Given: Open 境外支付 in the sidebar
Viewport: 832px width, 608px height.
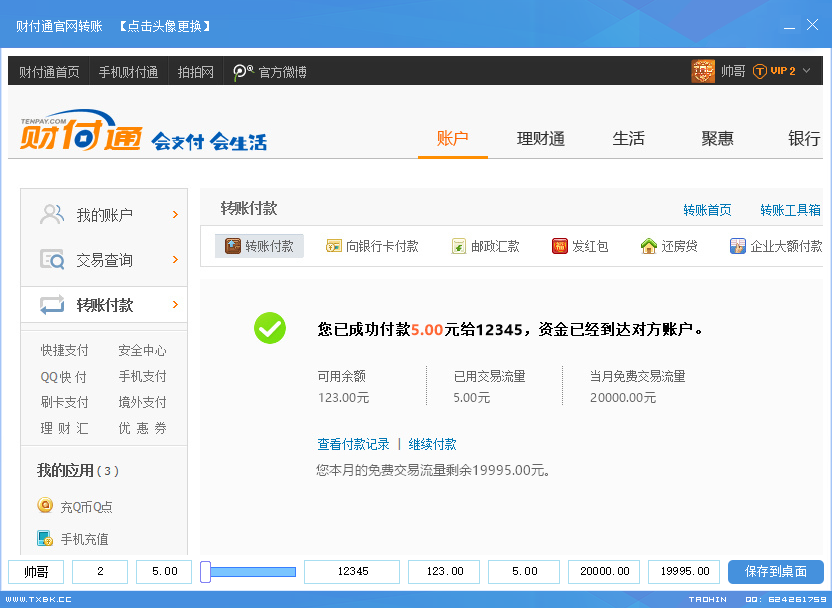Looking at the screenshot, I should click(x=142, y=402).
